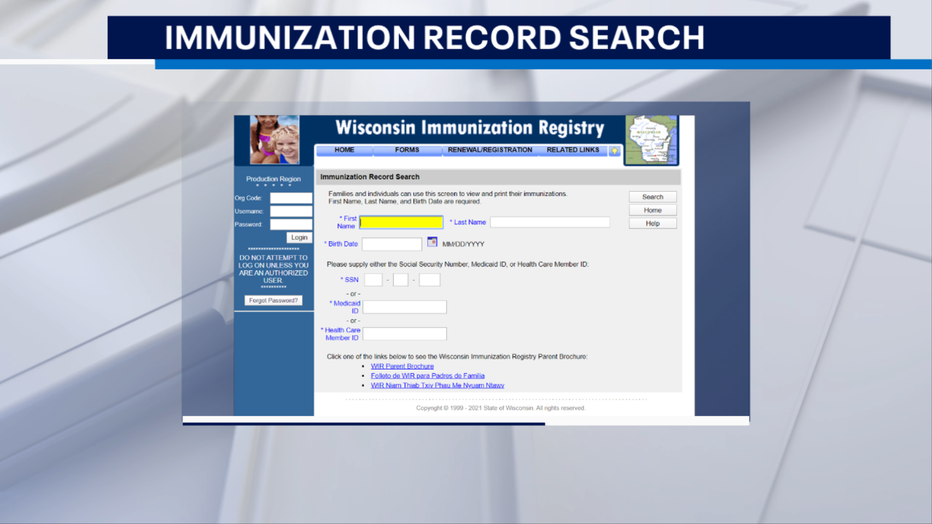Screen dimensions: 932x524
Task: Click the yellow lightbulb icon in the menu bar
Action: [615, 151]
